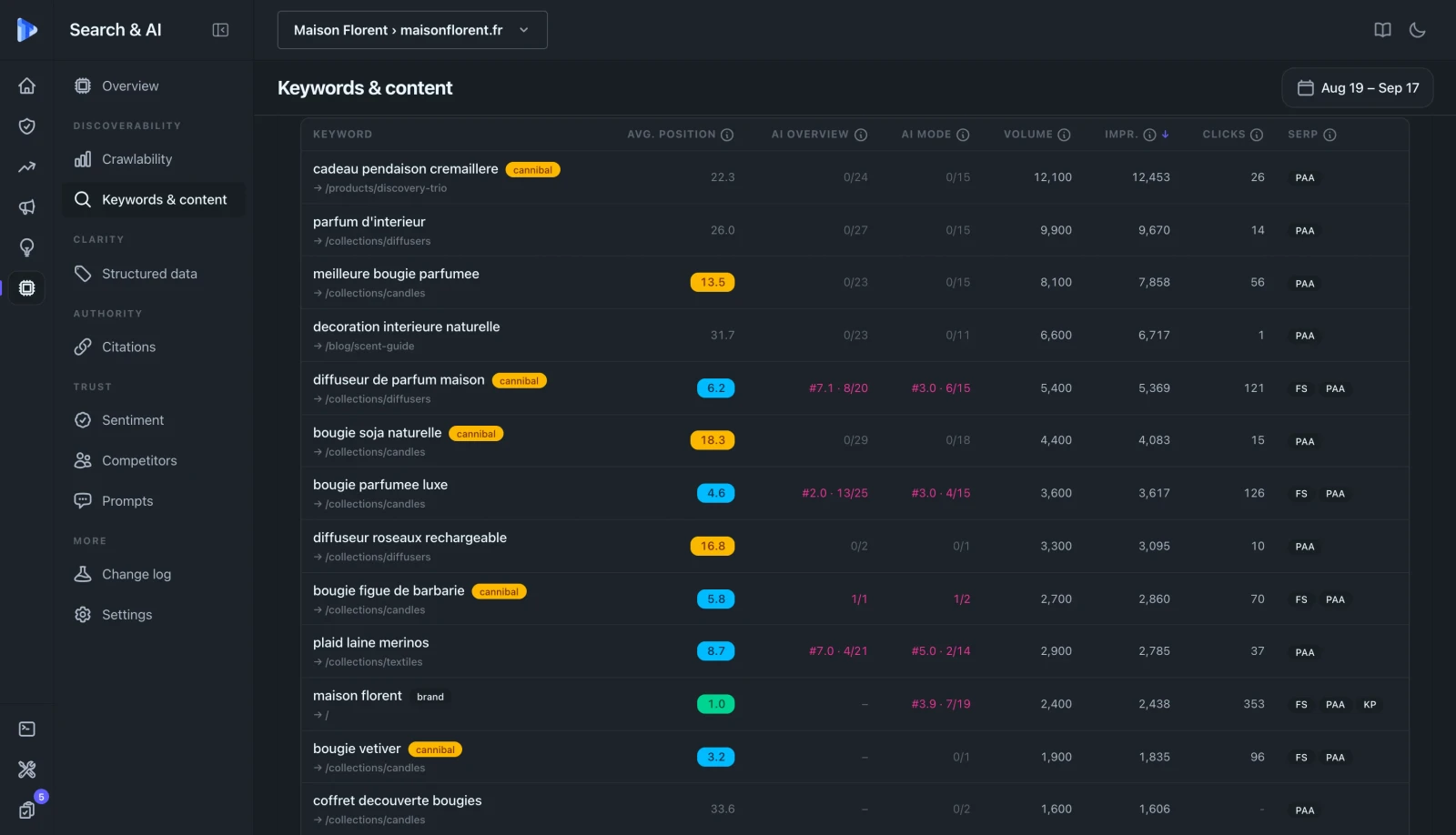The width and height of the screenshot is (1456, 835).
Task: Open /collections/textiles link
Action: pyautogui.click(x=369, y=662)
